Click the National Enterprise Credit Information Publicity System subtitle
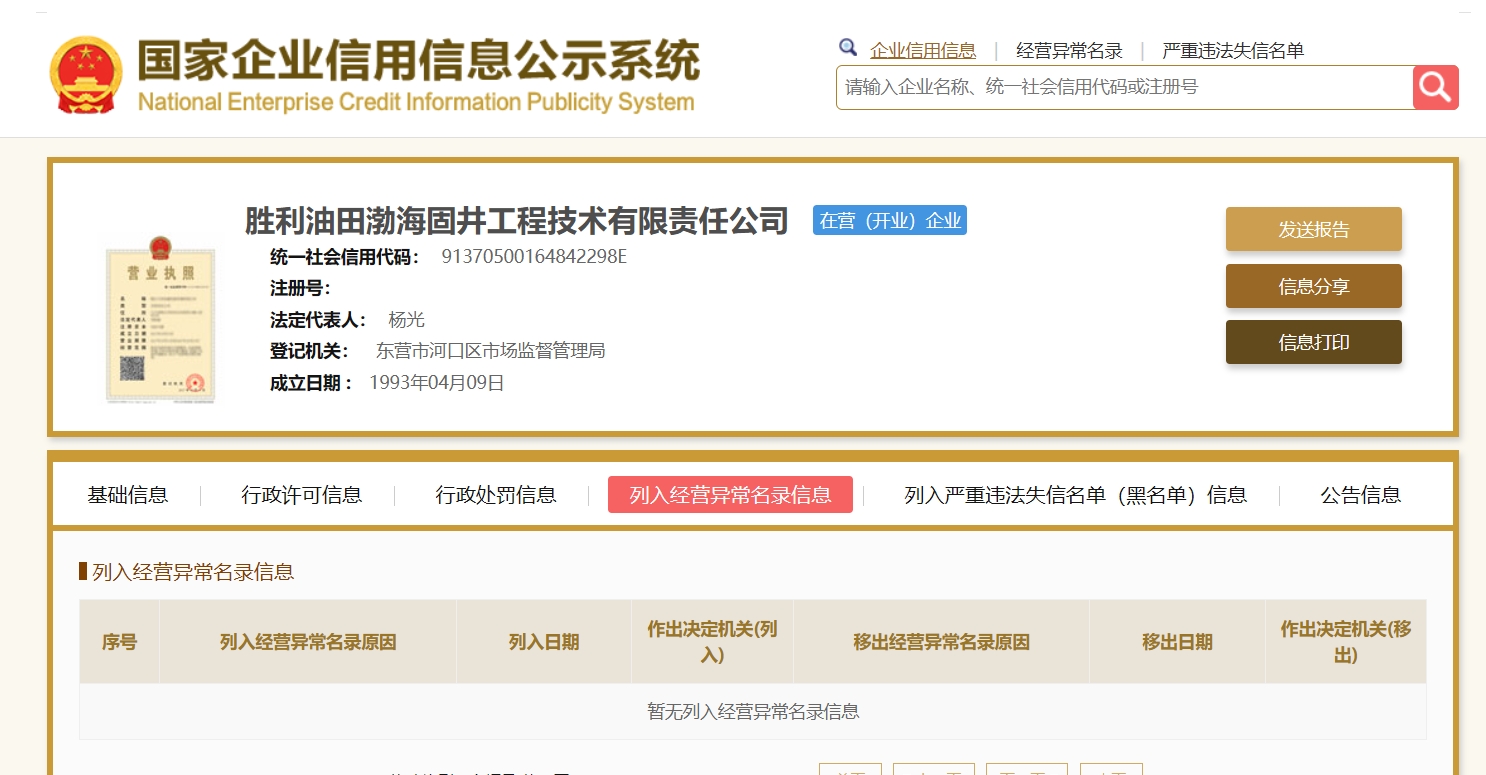 click(416, 103)
